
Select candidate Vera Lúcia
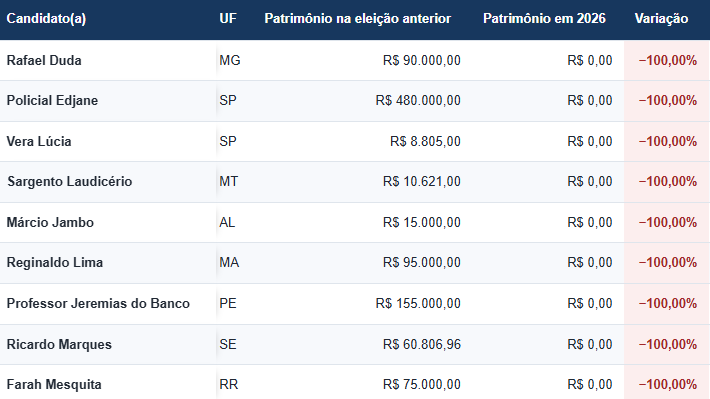(39, 141)
